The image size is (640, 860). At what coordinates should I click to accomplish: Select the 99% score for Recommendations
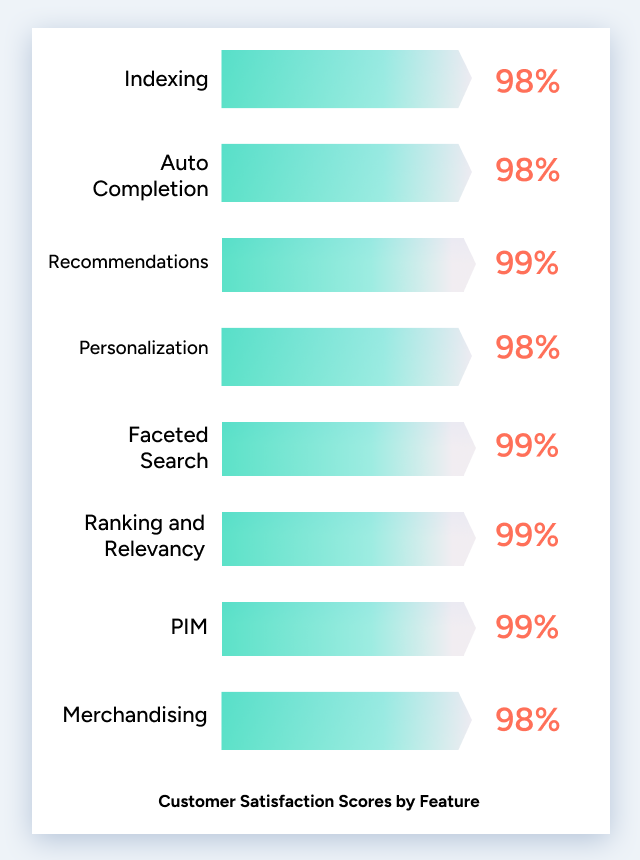pyautogui.click(x=527, y=263)
